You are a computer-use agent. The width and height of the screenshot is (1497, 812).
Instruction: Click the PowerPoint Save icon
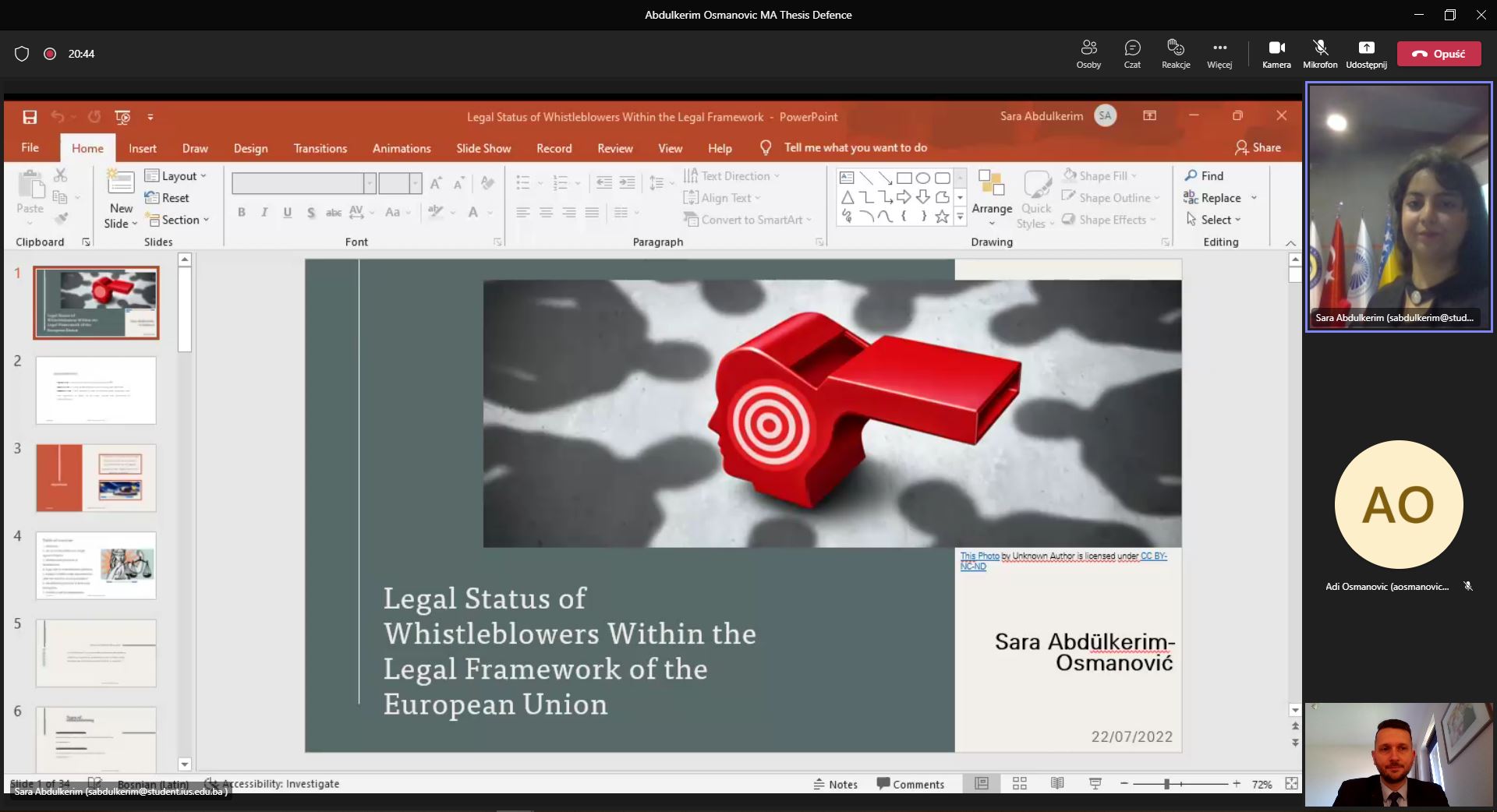click(30, 117)
